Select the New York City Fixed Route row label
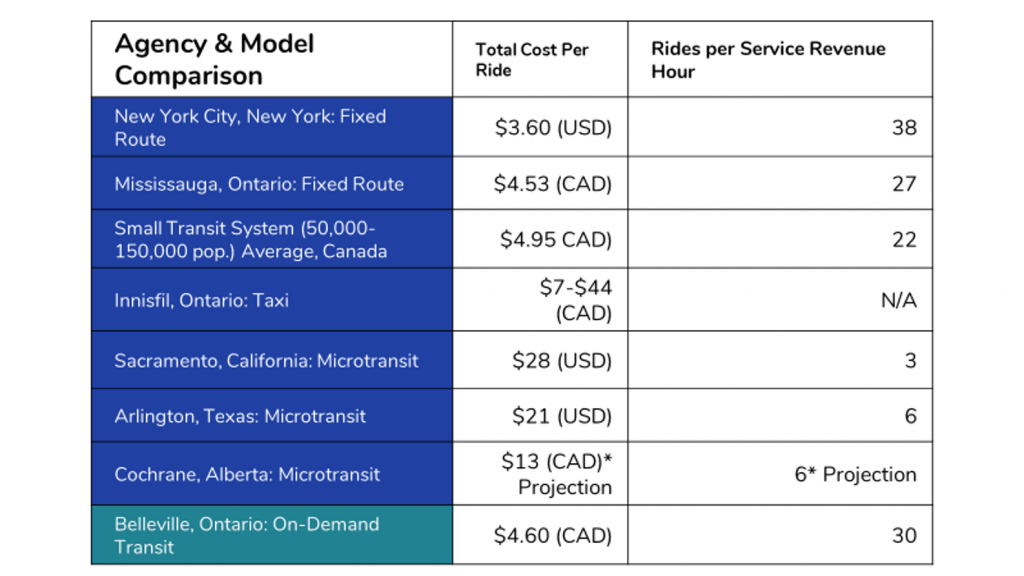1024x576 pixels. 250,128
